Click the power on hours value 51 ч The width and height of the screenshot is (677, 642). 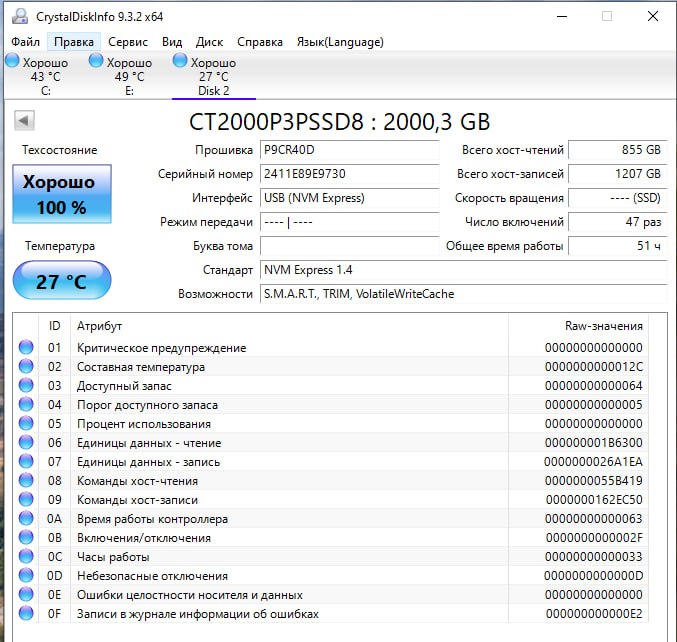618,246
